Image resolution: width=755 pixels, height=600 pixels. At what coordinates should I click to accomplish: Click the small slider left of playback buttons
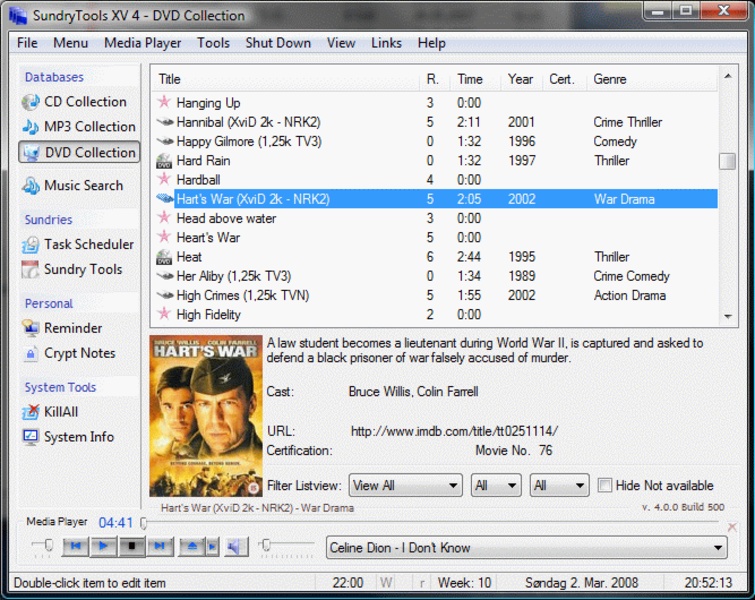click(x=48, y=545)
